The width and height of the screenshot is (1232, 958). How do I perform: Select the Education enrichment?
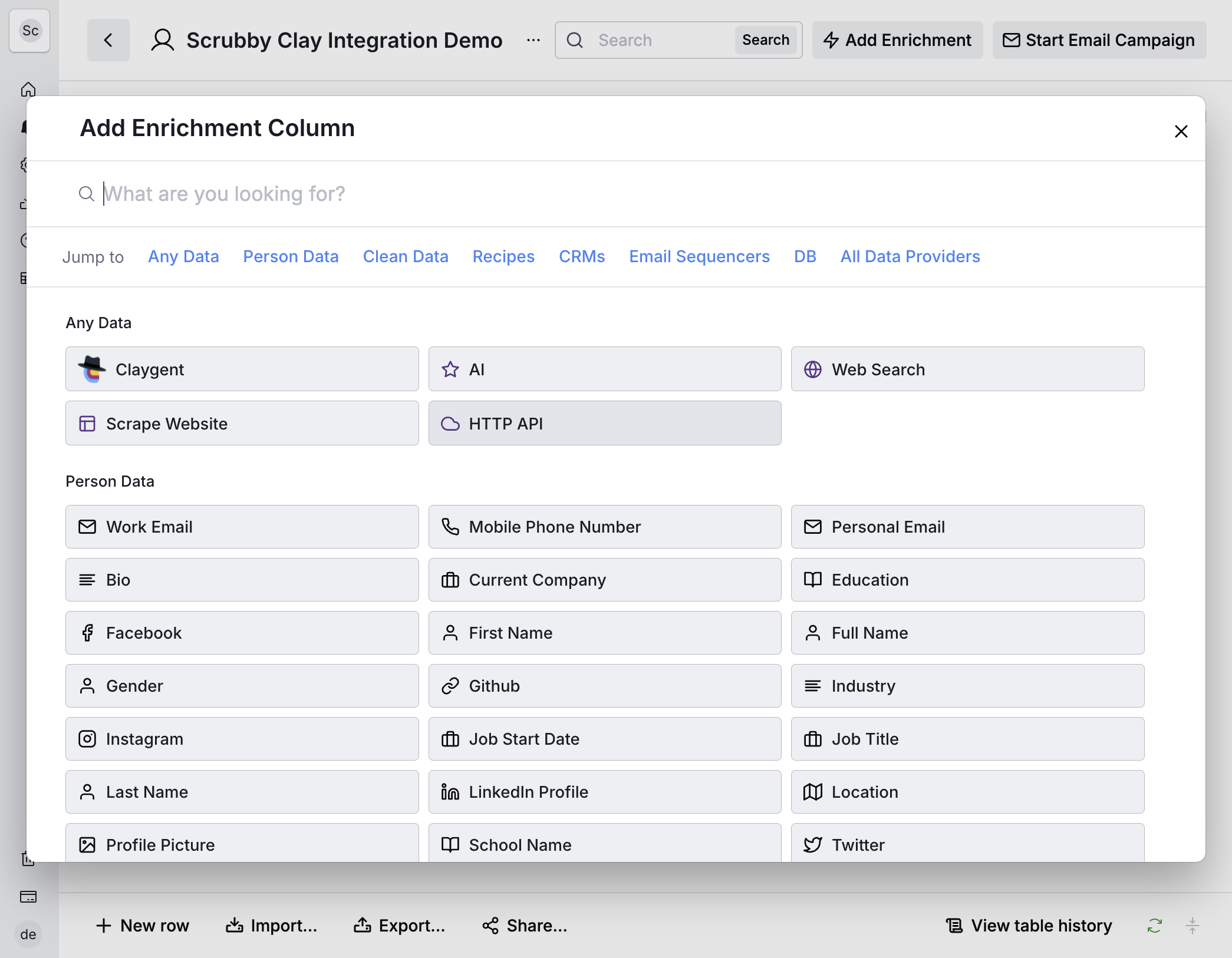(967, 580)
